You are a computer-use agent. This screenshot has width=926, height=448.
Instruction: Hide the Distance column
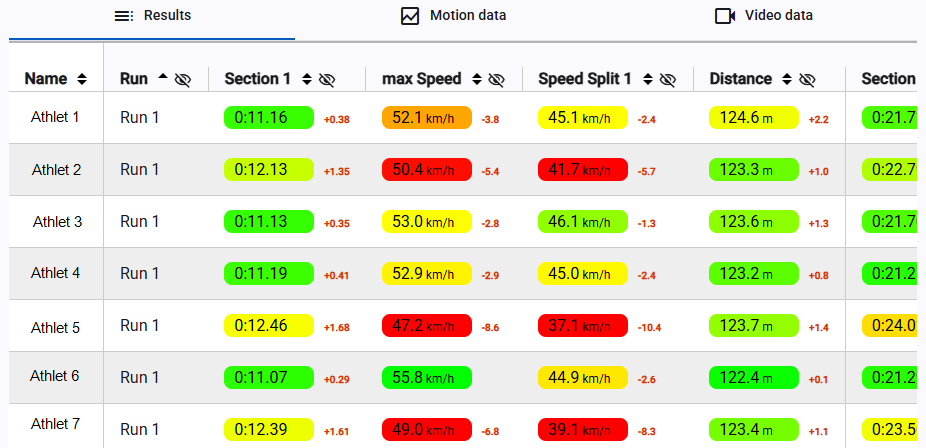pos(807,80)
